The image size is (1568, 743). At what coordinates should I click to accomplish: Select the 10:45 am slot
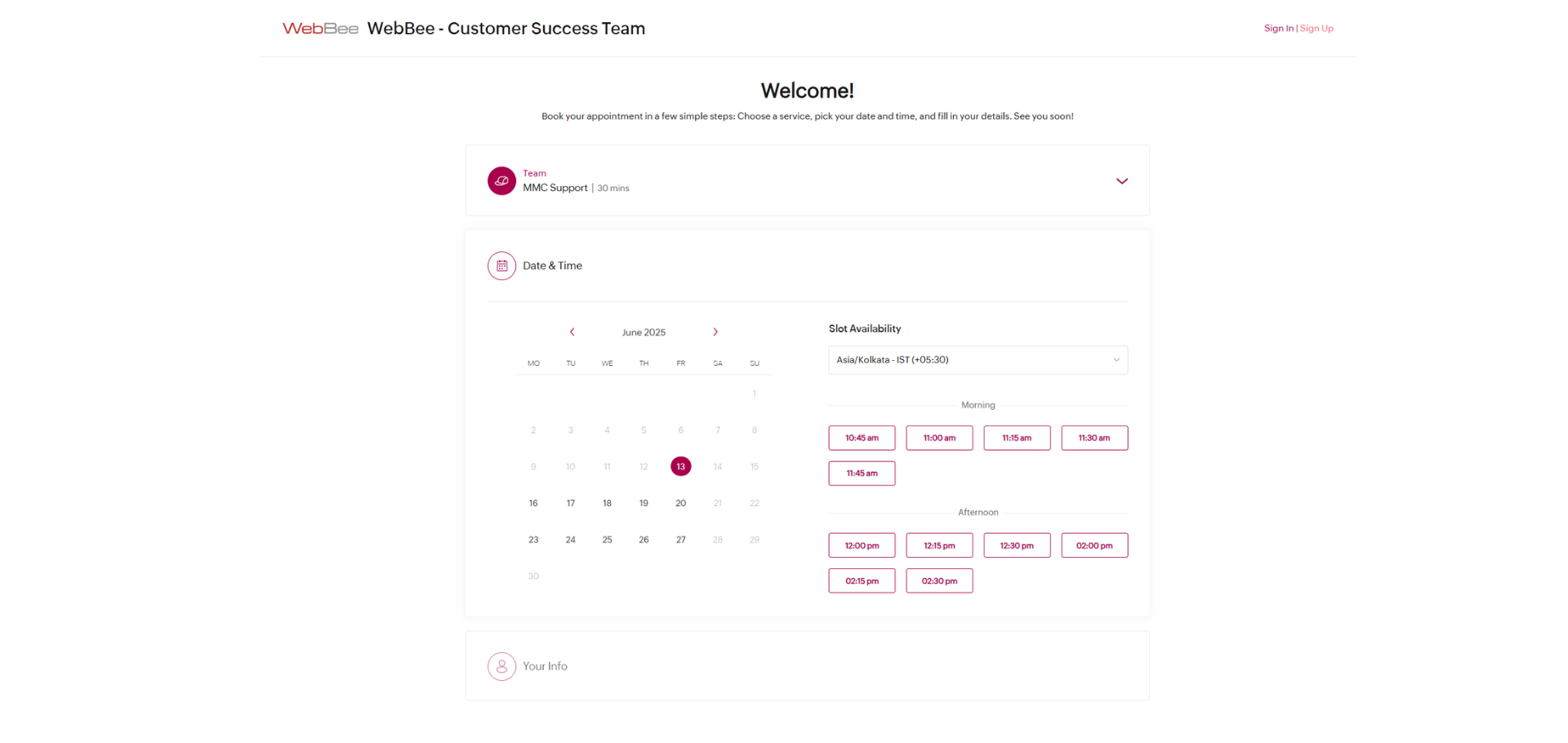click(862, 438)
